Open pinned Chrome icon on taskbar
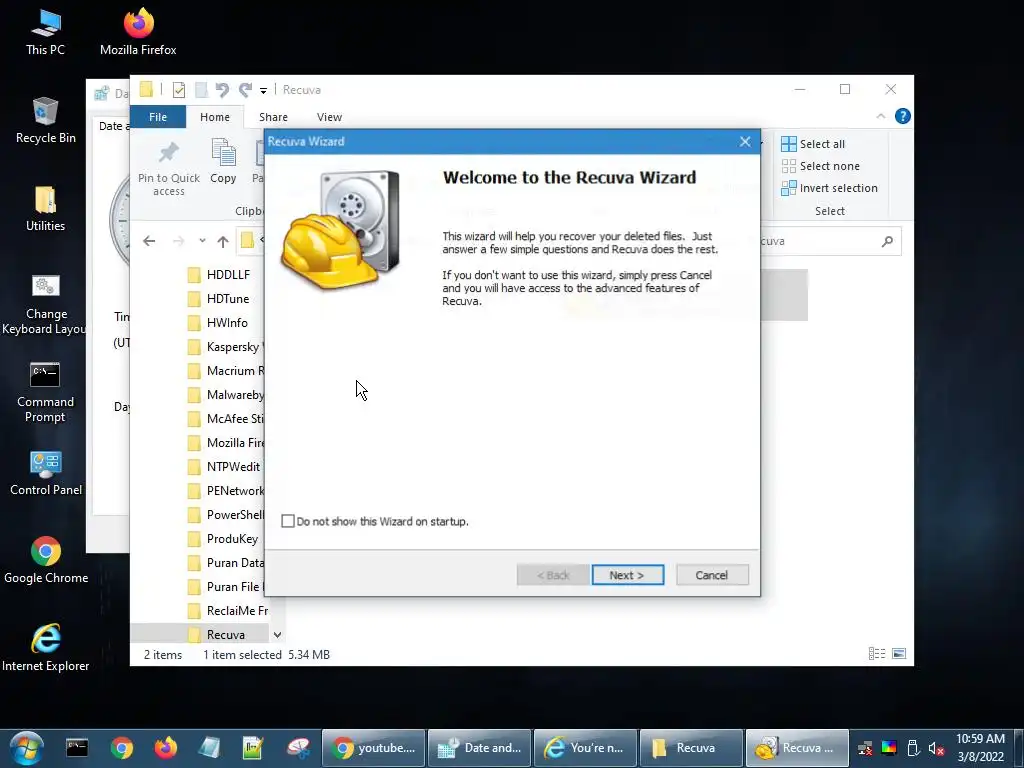This screenshot has width=1024, height=768. point(121,748)
